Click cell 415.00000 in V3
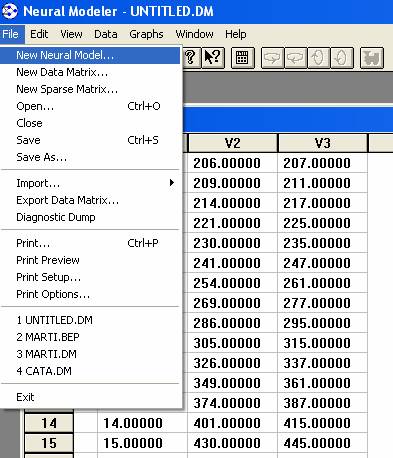 [x=322, y=423]
